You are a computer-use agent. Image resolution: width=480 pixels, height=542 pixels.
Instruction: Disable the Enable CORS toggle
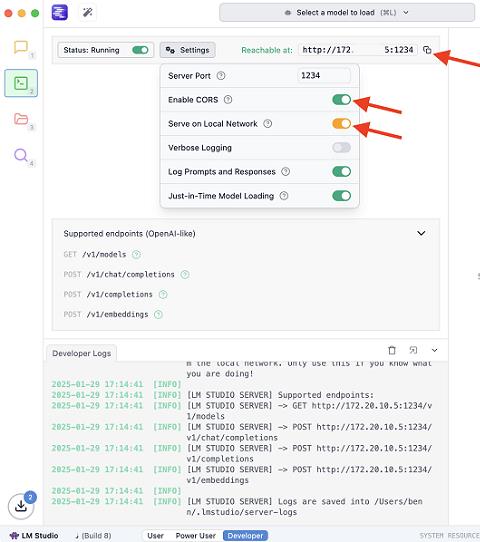[x=341, y=100]
